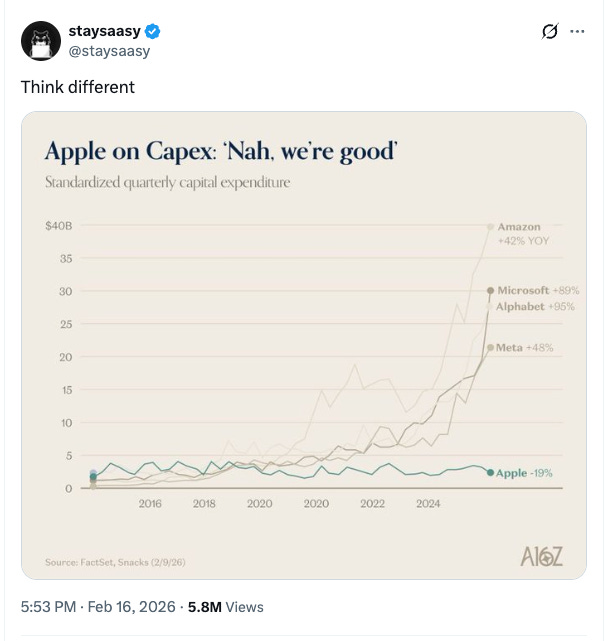Click the Meta line endpoint dot
This screenshot has height=641, width=608.
pyautogui.click(x=489, y=347)
